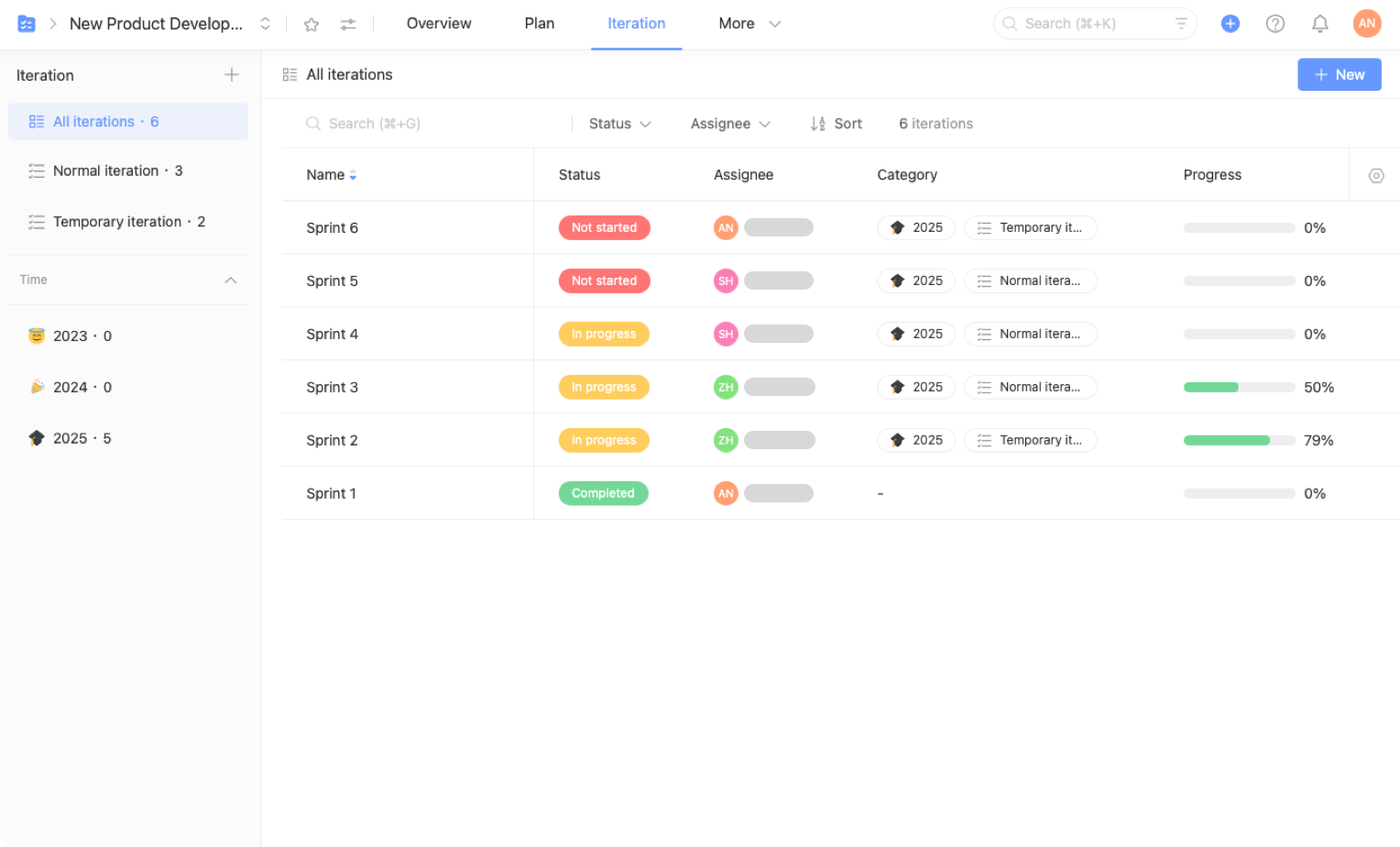The height and width of the screenshot is (847, 1400).
Task: Open the AN user avatar menu
Action: click(x=1367, y=24)
